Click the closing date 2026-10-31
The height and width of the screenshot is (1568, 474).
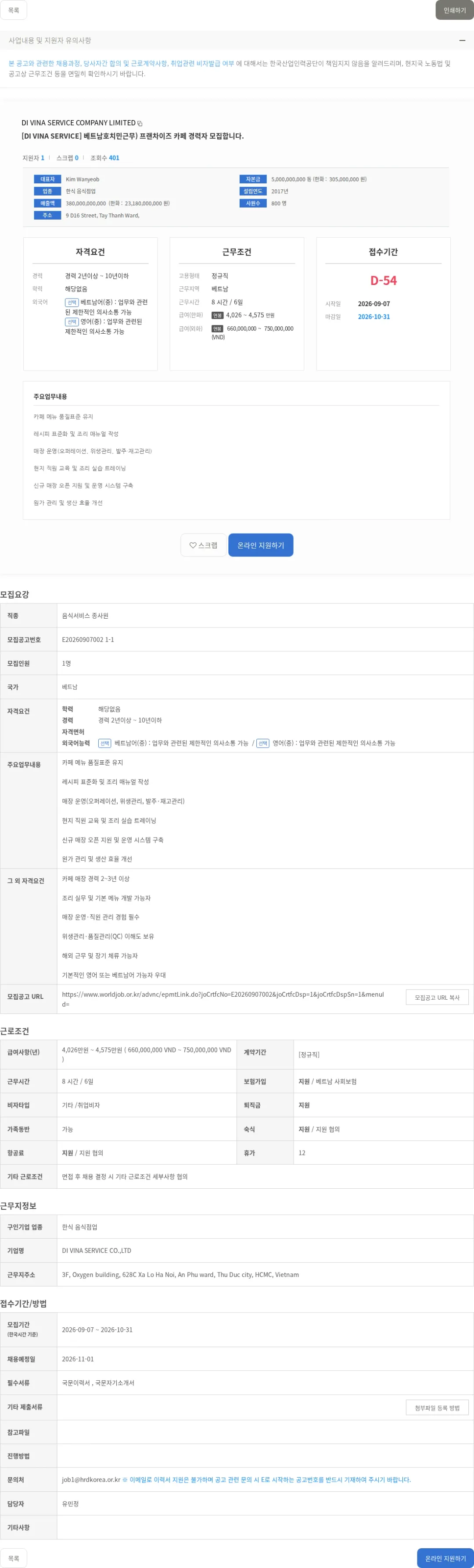click(x=373, y=317)
